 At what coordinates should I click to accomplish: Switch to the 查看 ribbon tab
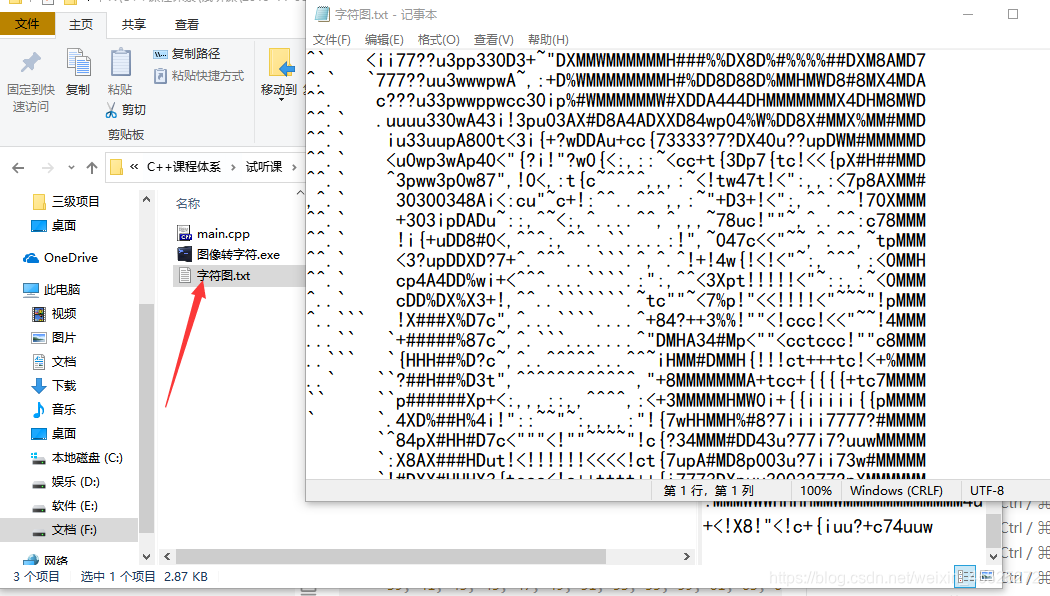click(x=187, y=24)
